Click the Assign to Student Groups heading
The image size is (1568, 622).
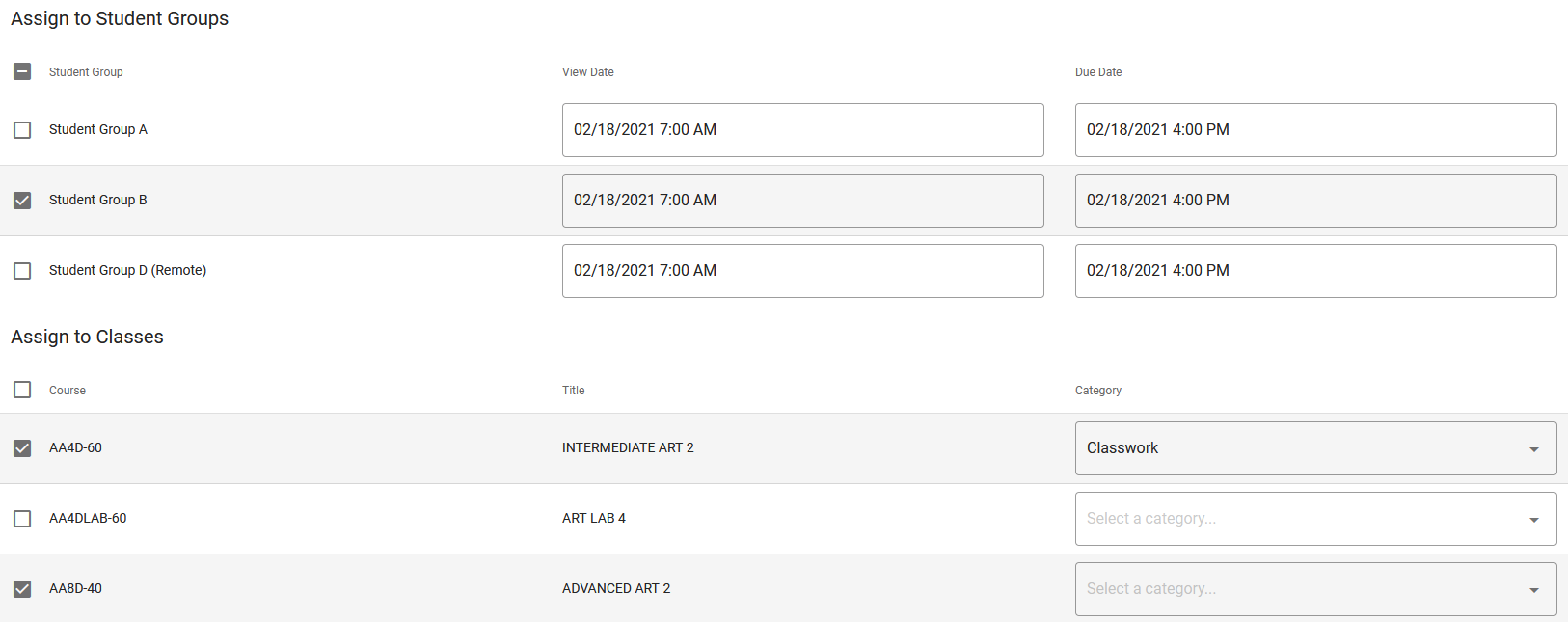(120, 19)
